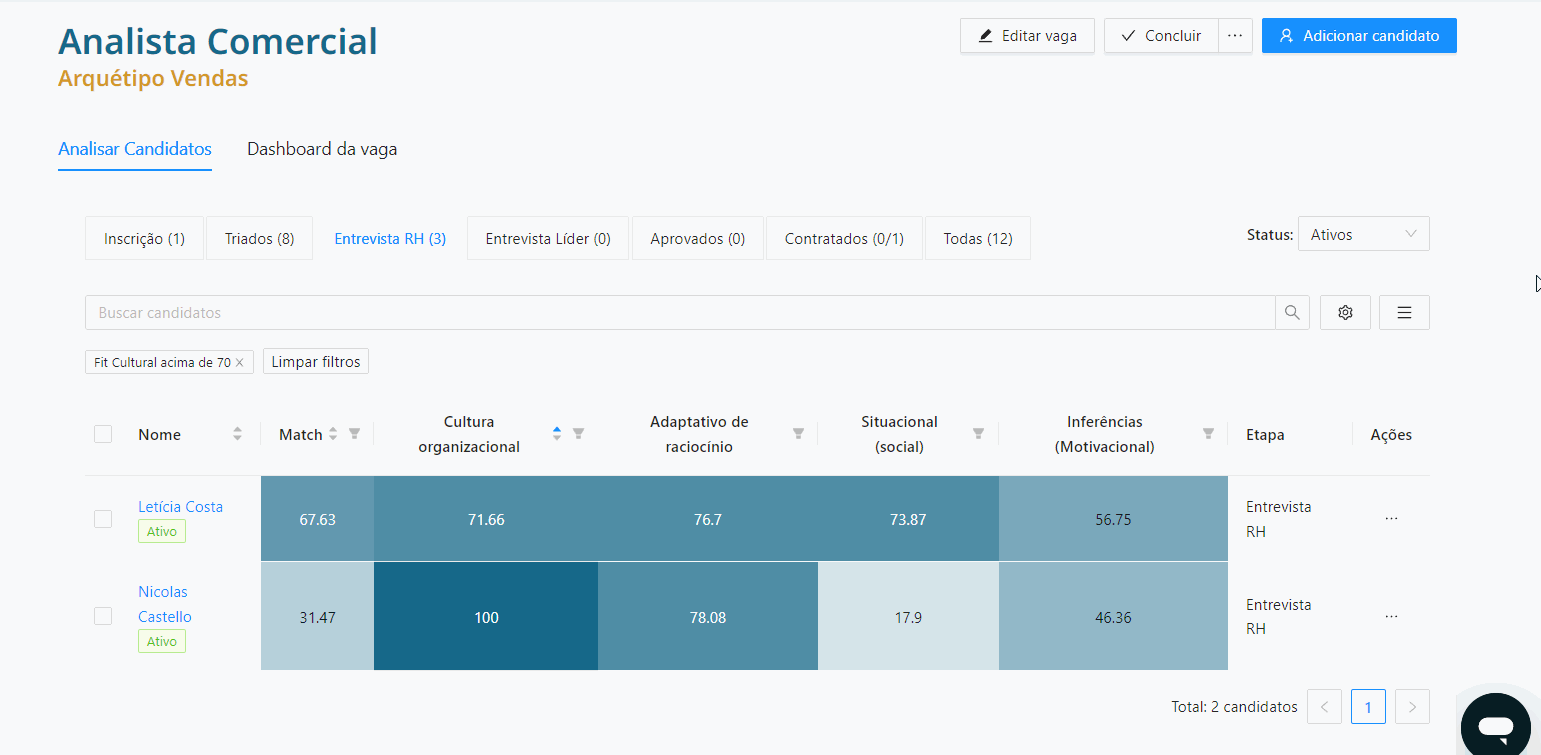Check the select-all checkbox in table header
The height and width of the screenshot is (755, 1541).
tap(103, 434)
